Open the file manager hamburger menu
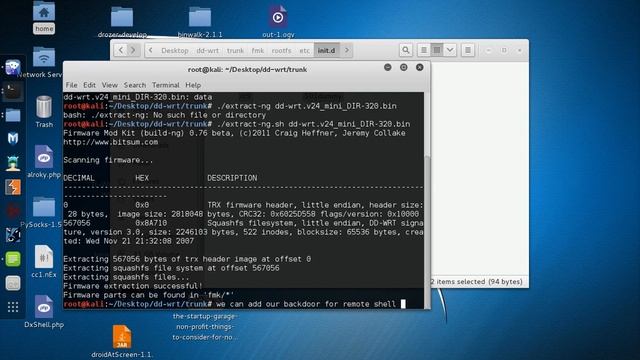640x360 pixels. click(468, 50)
